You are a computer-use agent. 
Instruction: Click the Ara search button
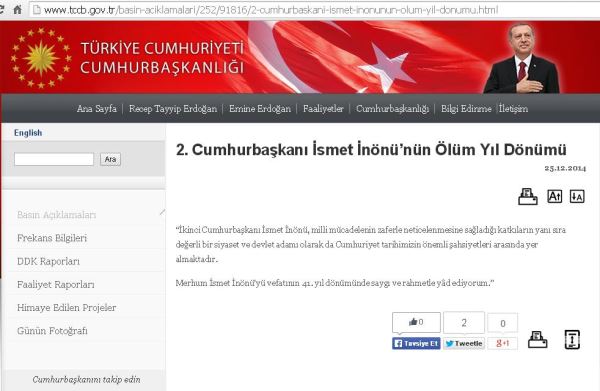[x=110, y=159]
